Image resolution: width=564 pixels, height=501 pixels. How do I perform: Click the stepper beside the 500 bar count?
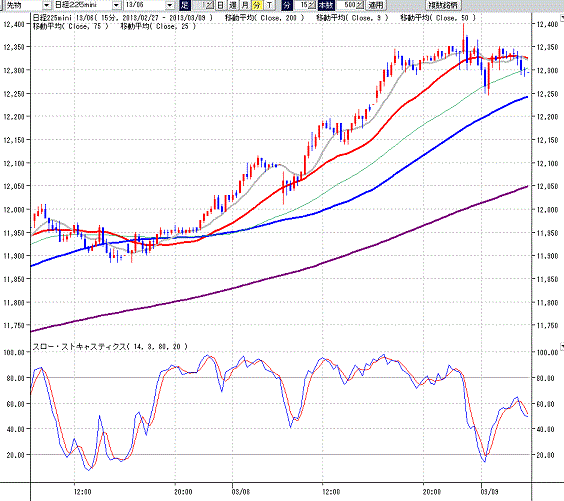360,5
